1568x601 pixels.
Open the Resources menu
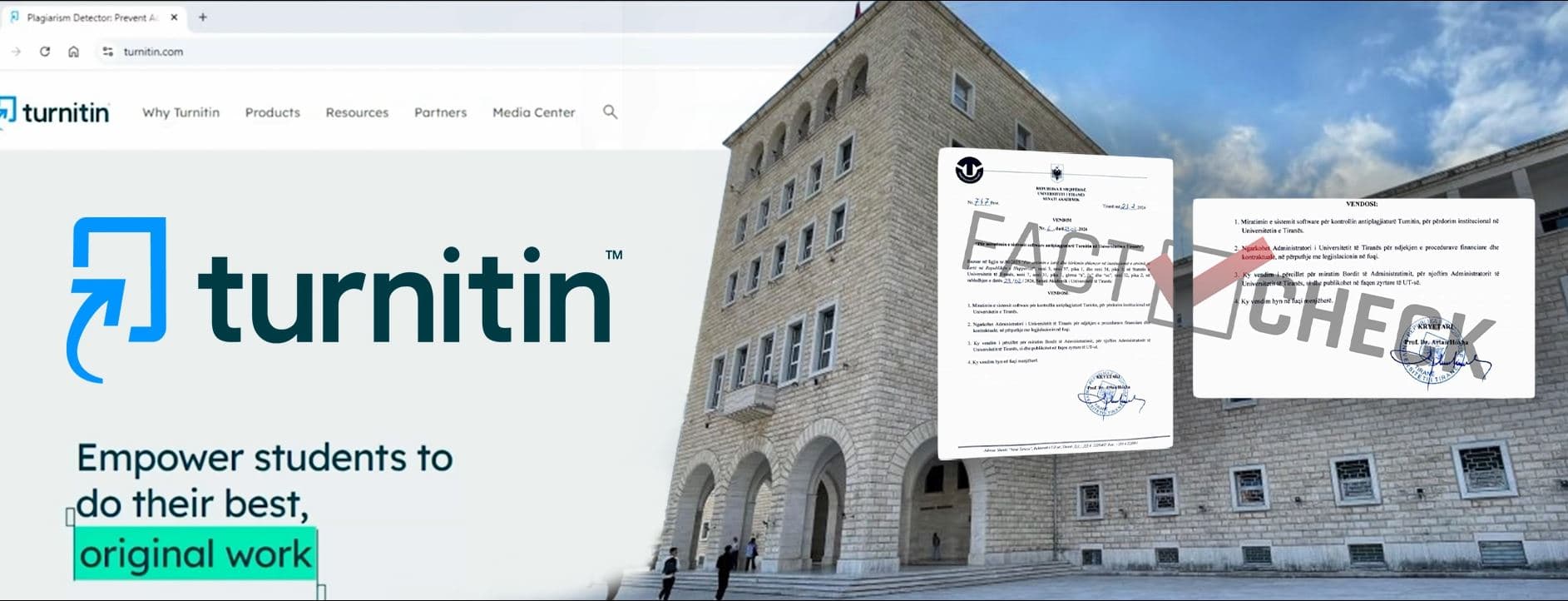357,112
